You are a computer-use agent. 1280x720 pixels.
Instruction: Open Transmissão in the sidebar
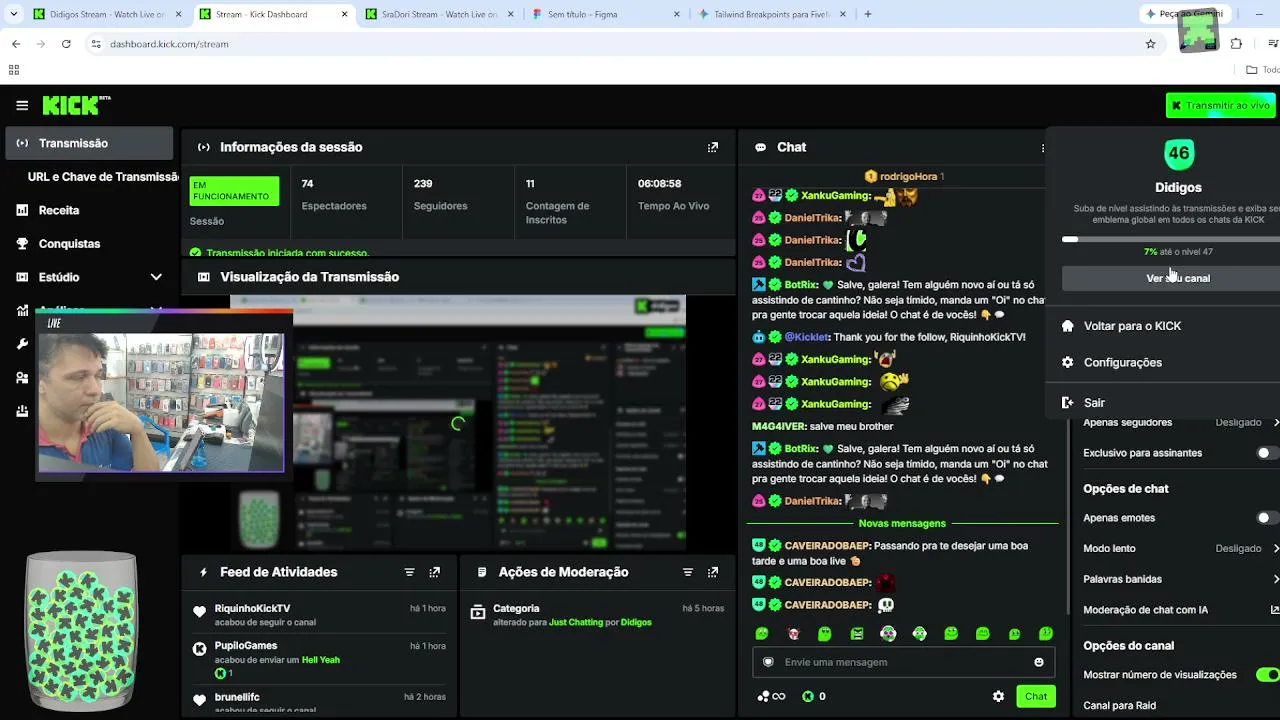coord(89,143)
